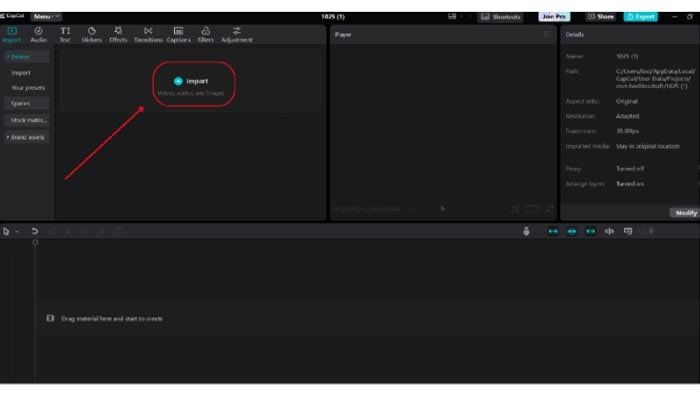Viewport: 700px width, 400px height.
Task: Open the Audio tab
Action: [x=38, y=34]
